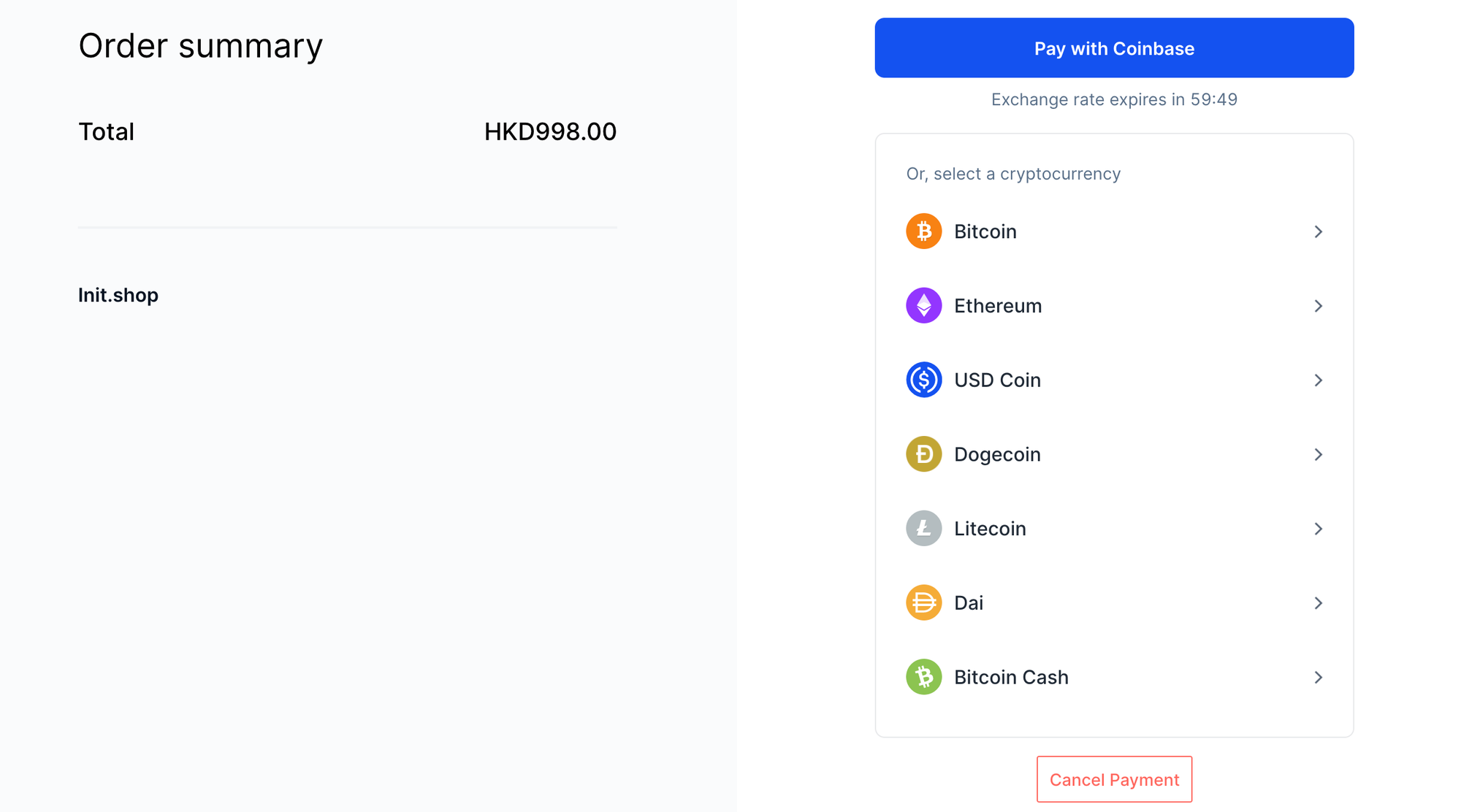The width and height of the screenshot is (1461, 812).
Task: Expand the Dogecoin row chevron arrow
Action: point(1318,455)
